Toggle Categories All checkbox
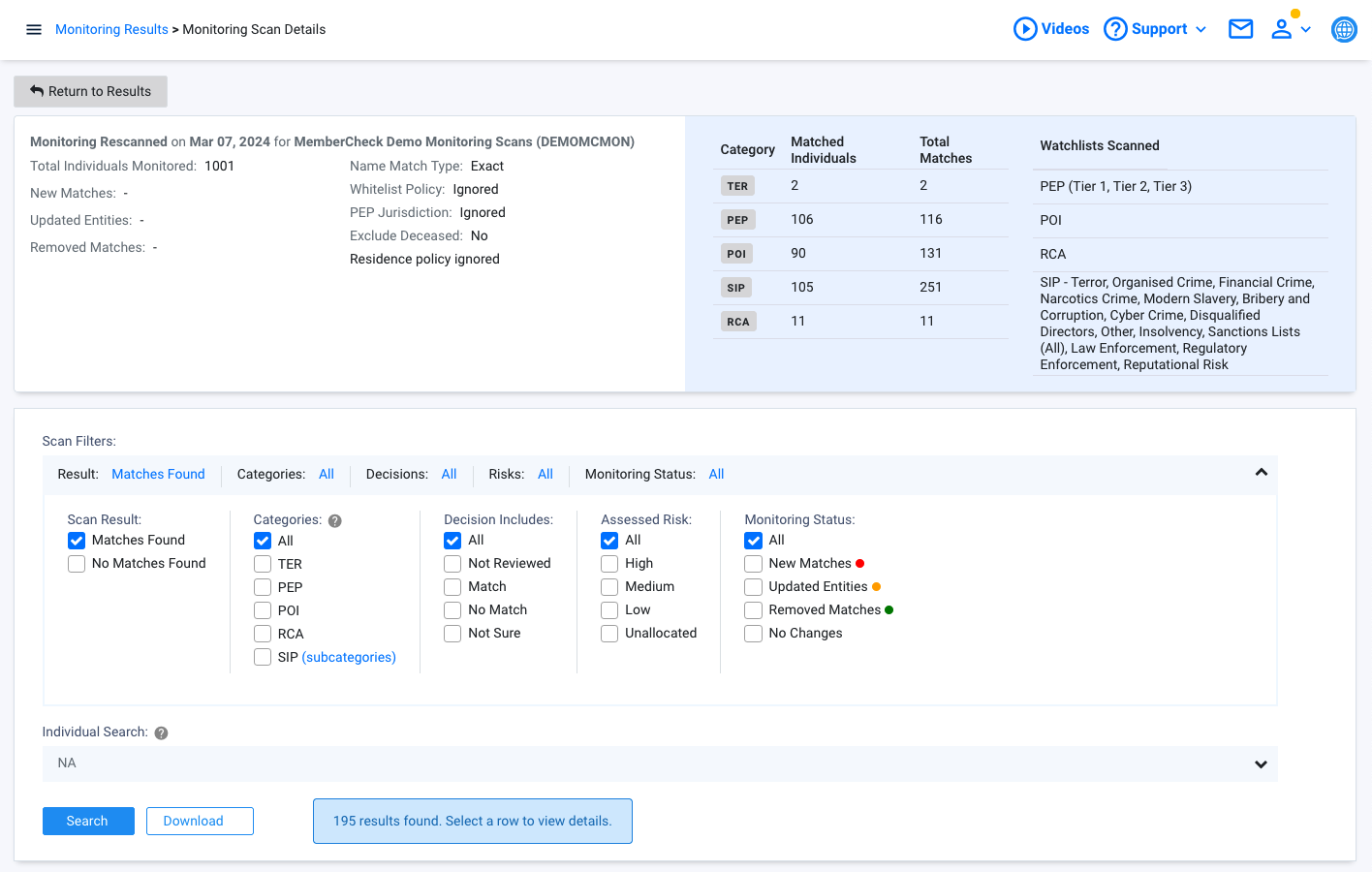The width and height of the screenshot is (1372, 872). pyautogui.click(x=263, y=541)
